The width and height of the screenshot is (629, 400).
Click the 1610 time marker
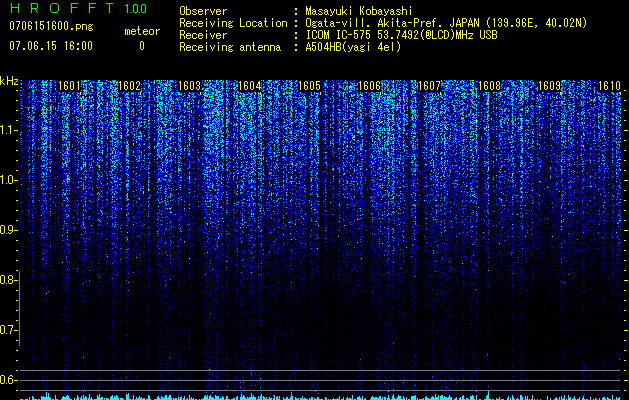(x=609, y=86)
